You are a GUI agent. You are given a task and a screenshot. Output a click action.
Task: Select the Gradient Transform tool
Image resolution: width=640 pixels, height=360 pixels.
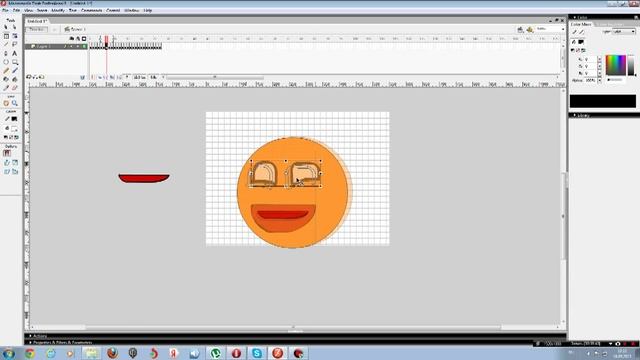pos(15,36)
